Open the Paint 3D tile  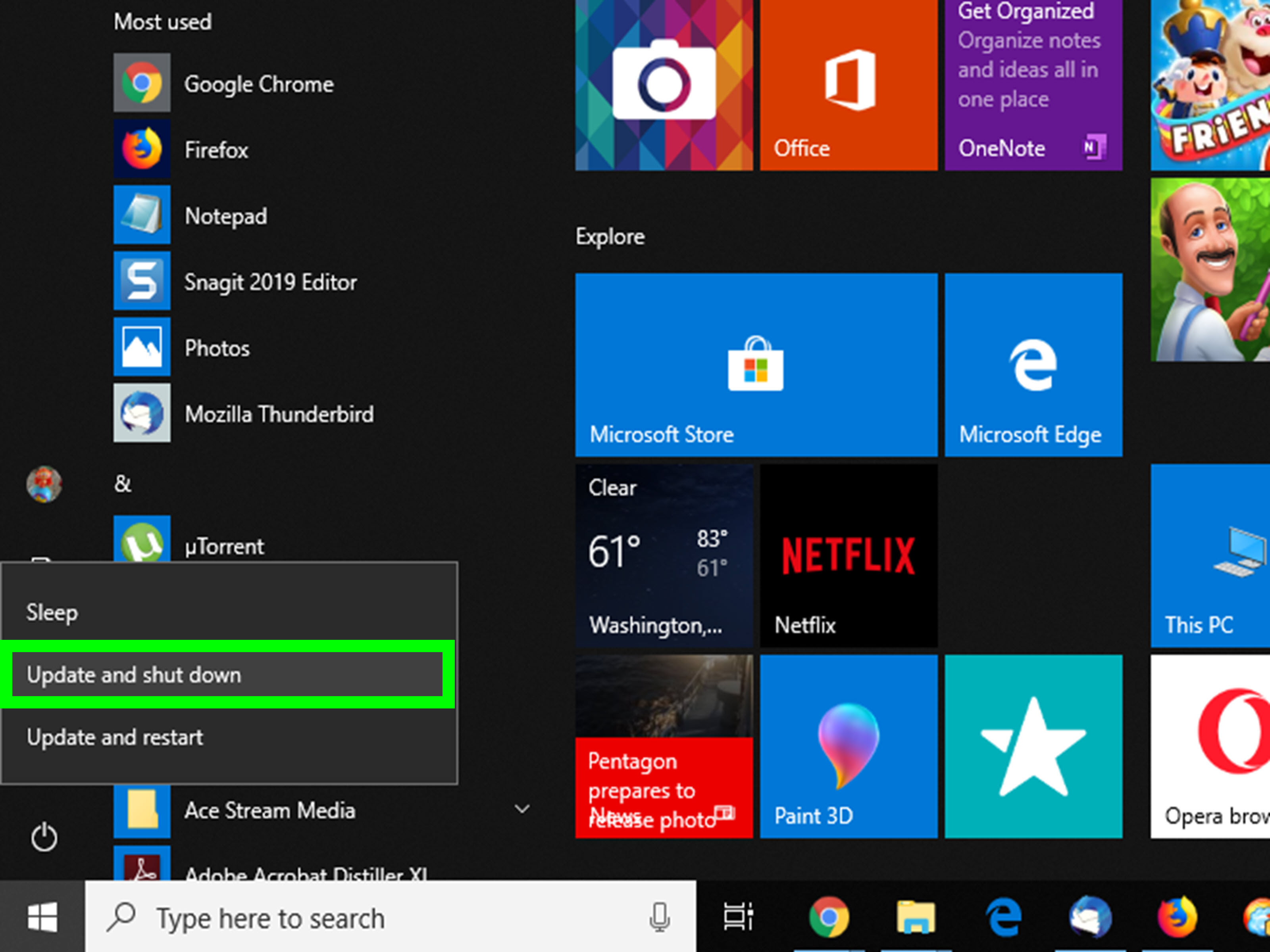tap(849, 746)
